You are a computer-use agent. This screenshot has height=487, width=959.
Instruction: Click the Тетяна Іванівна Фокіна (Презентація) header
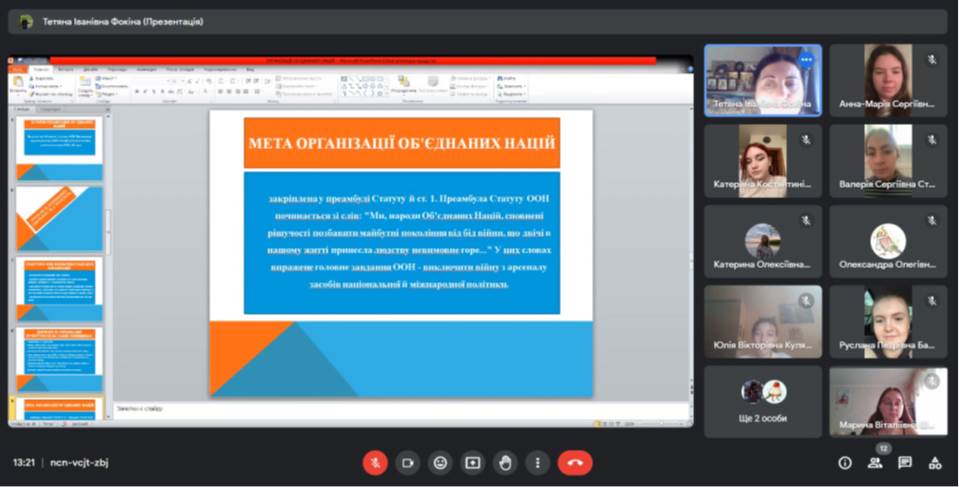123,21
